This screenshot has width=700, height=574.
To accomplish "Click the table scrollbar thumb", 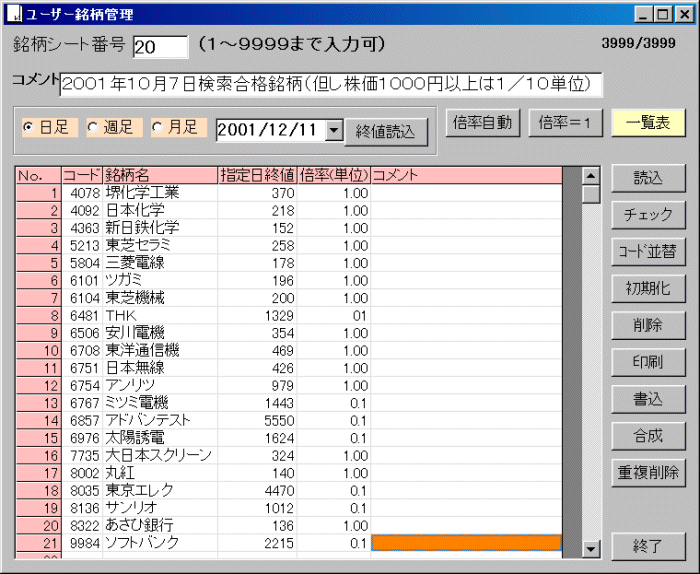I will click(591, 194).
